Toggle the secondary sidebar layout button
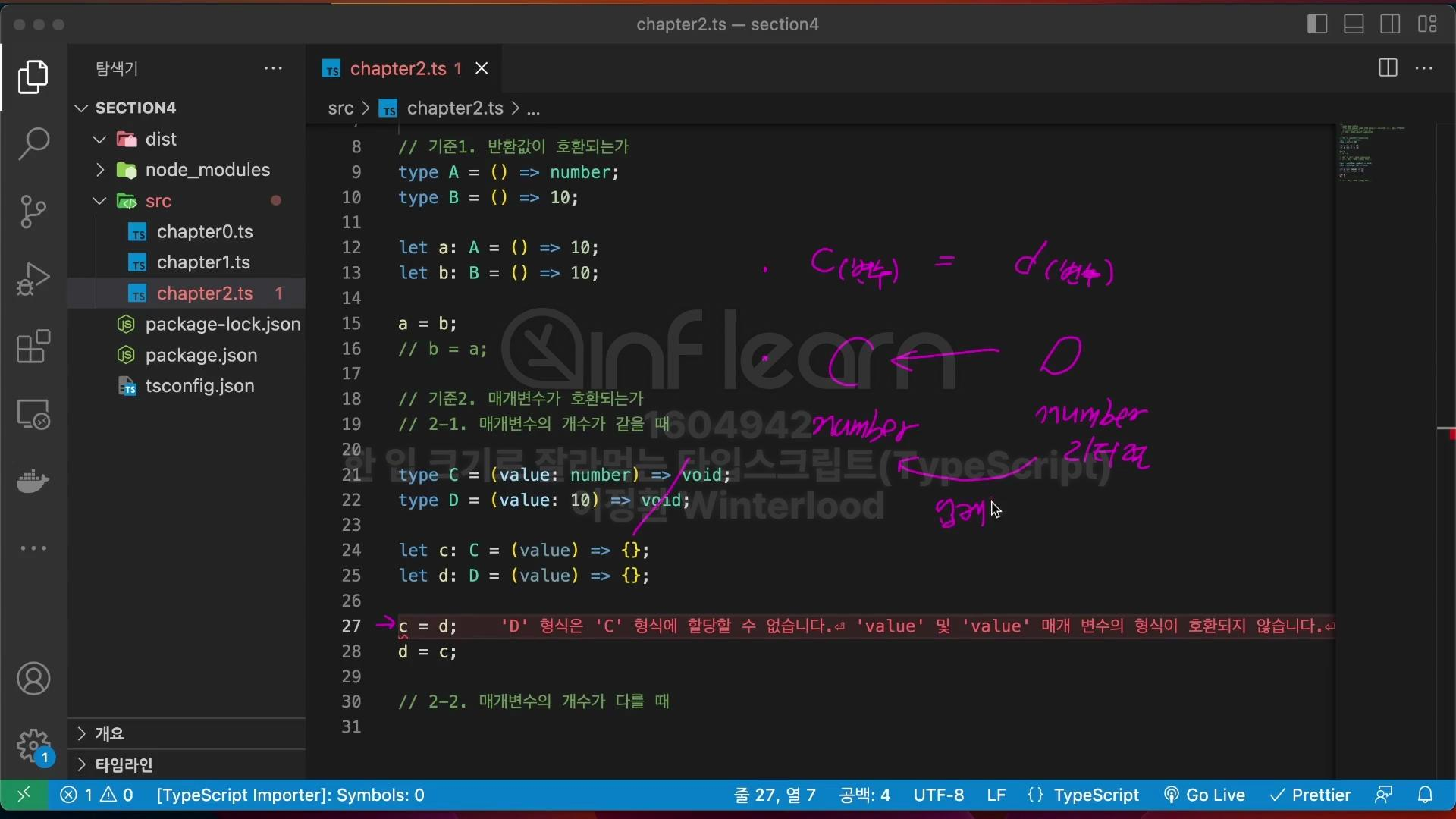The height and width of the screenshot is (819, 1456). click(1390, 24)
